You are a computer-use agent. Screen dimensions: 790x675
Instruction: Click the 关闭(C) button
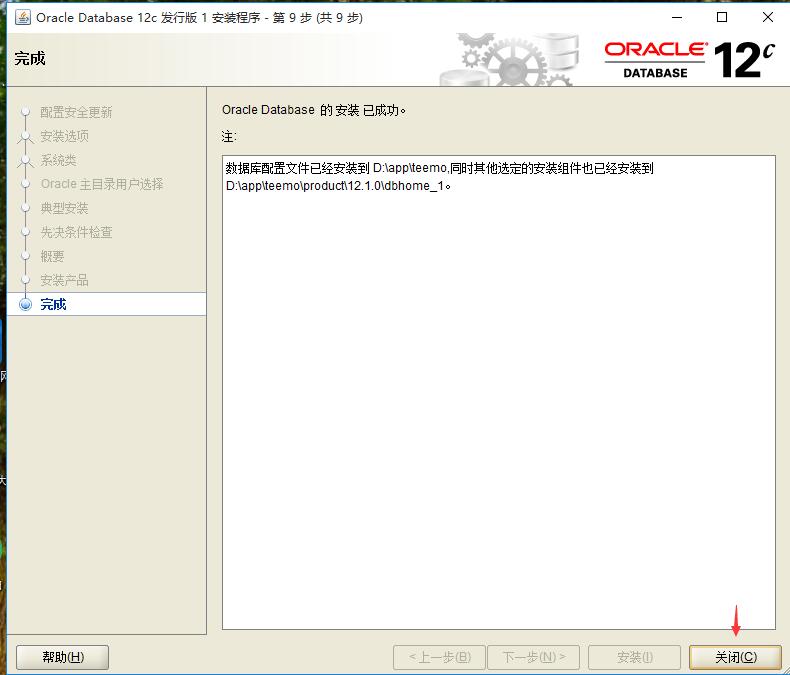coord(735,657)
